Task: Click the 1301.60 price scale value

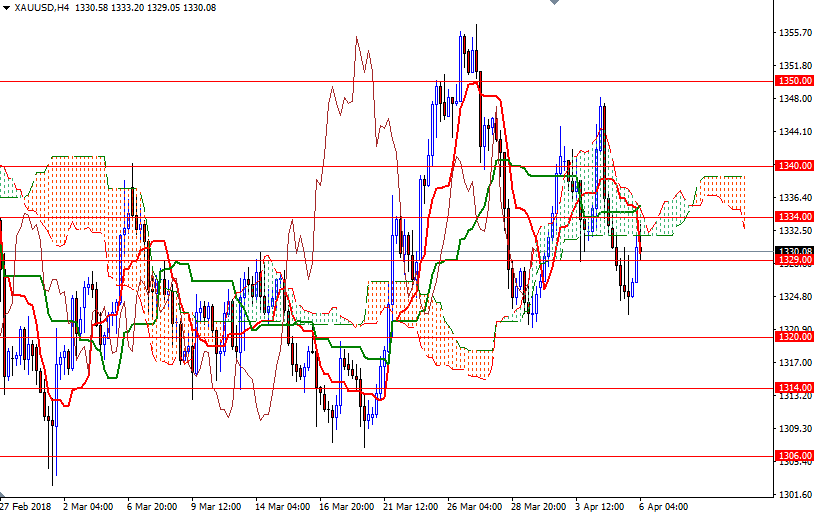Action: pos(795,494)
